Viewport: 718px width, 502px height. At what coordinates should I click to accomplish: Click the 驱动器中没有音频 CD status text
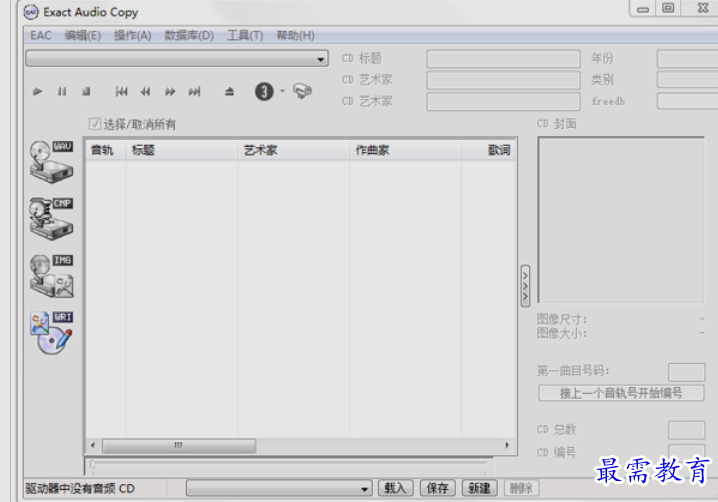pyautogui.click(x=80, y=489)
